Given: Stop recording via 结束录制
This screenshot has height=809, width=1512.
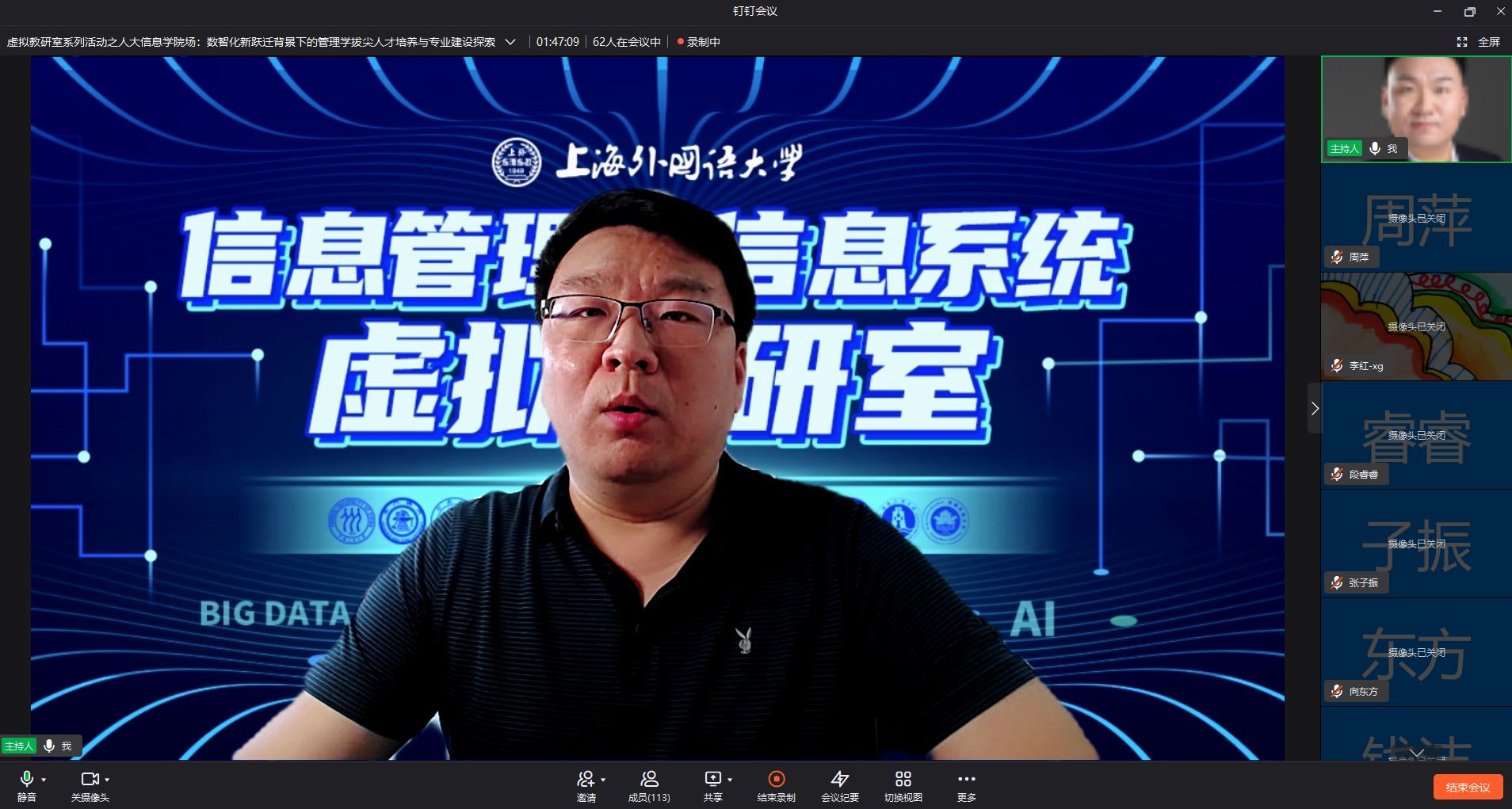Looking at the screenshot, I should pyautogui.click(x=776, y=780).
